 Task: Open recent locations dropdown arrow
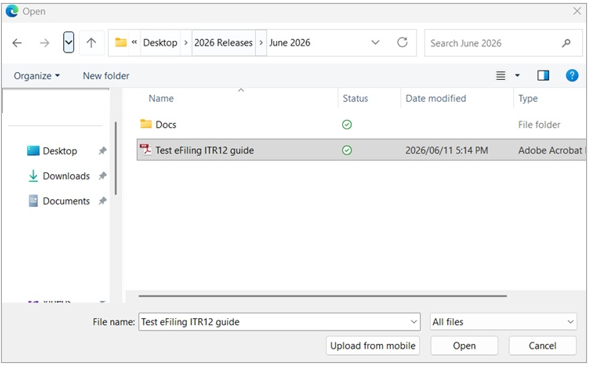[68, 43]
